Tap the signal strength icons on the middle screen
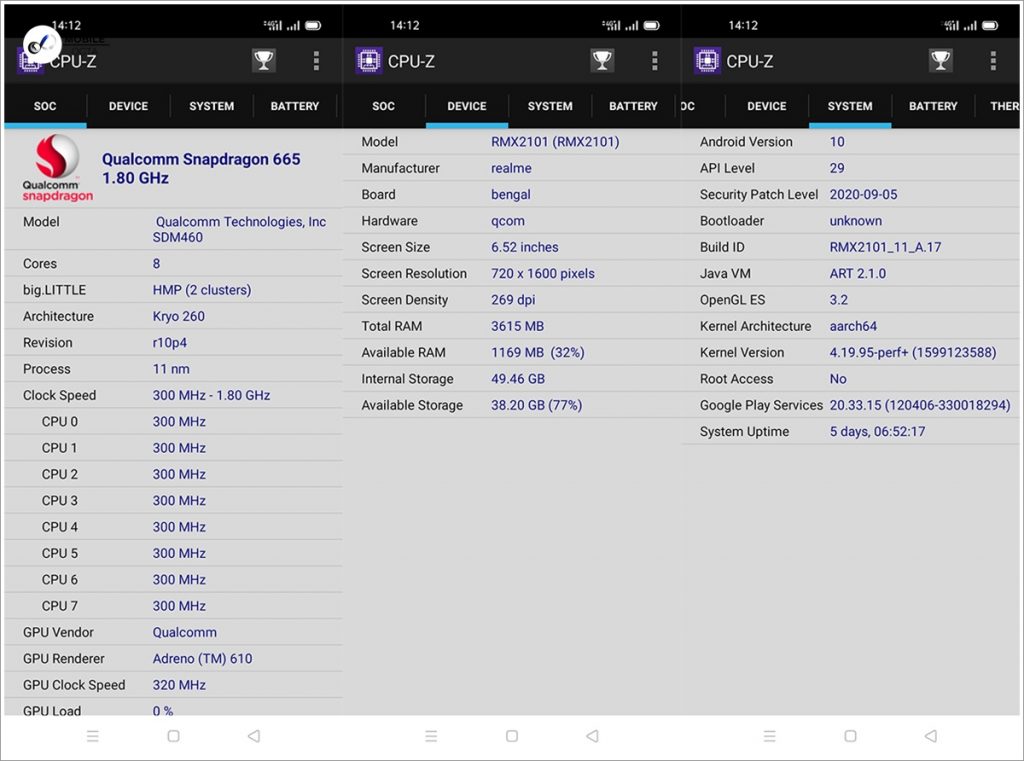 click(620, 25)
